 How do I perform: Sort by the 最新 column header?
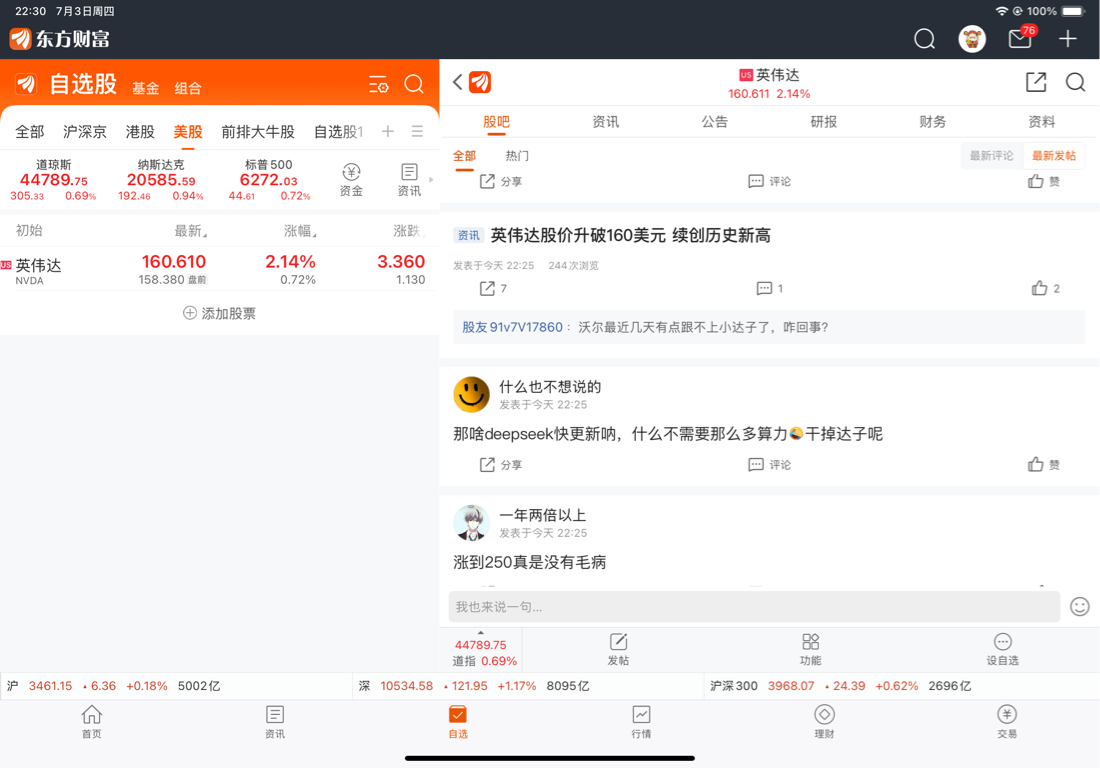tap(190, 231)
